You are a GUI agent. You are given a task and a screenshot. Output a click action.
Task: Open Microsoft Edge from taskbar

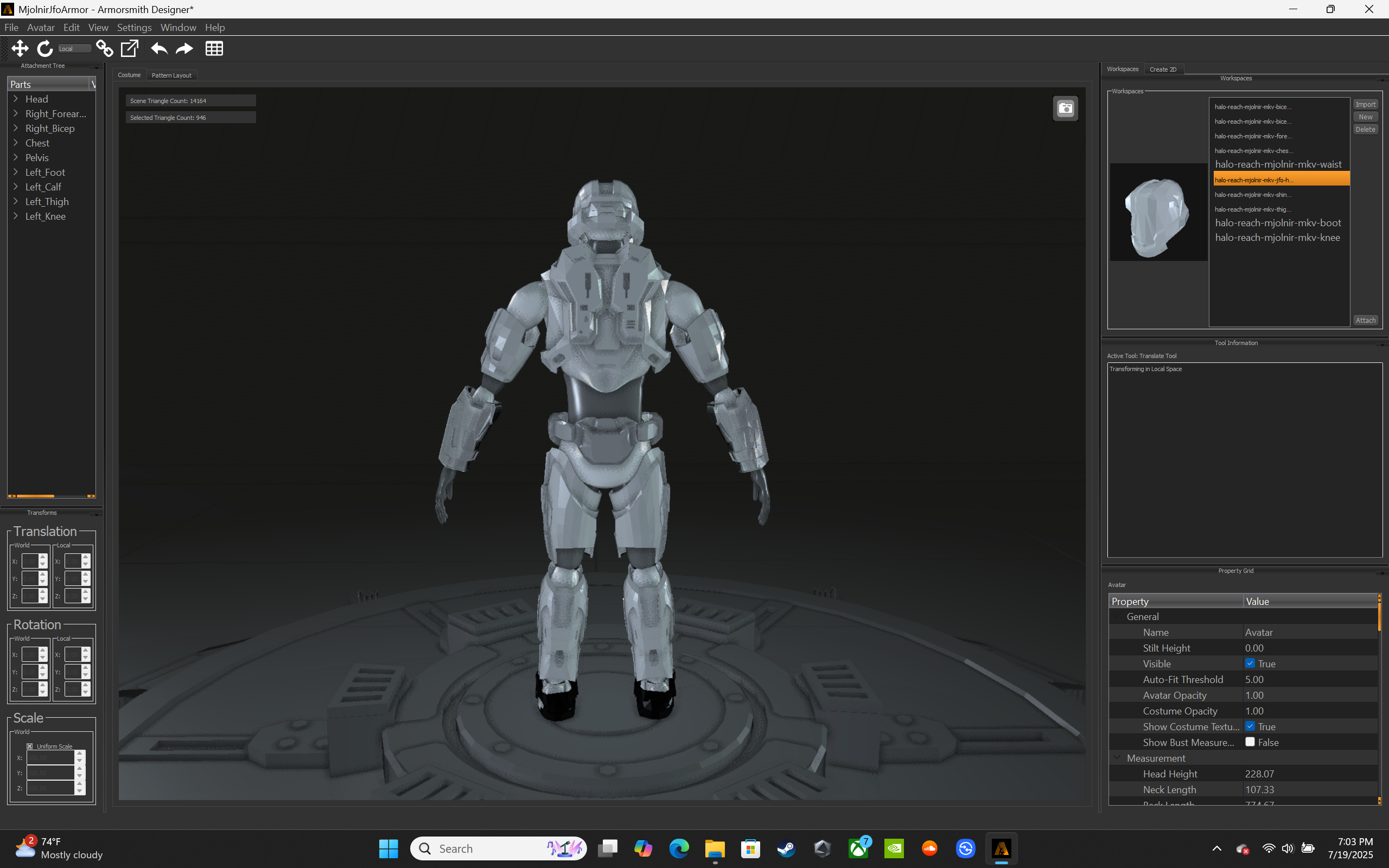(679, 848)
